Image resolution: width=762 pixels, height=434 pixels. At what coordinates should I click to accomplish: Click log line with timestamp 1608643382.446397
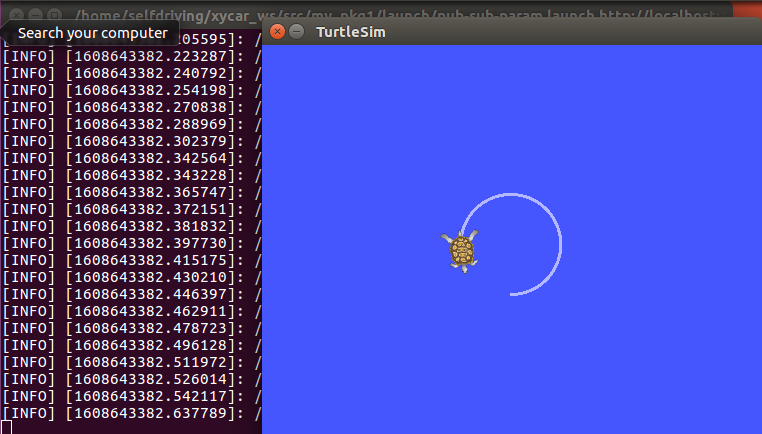click(132, 295)
